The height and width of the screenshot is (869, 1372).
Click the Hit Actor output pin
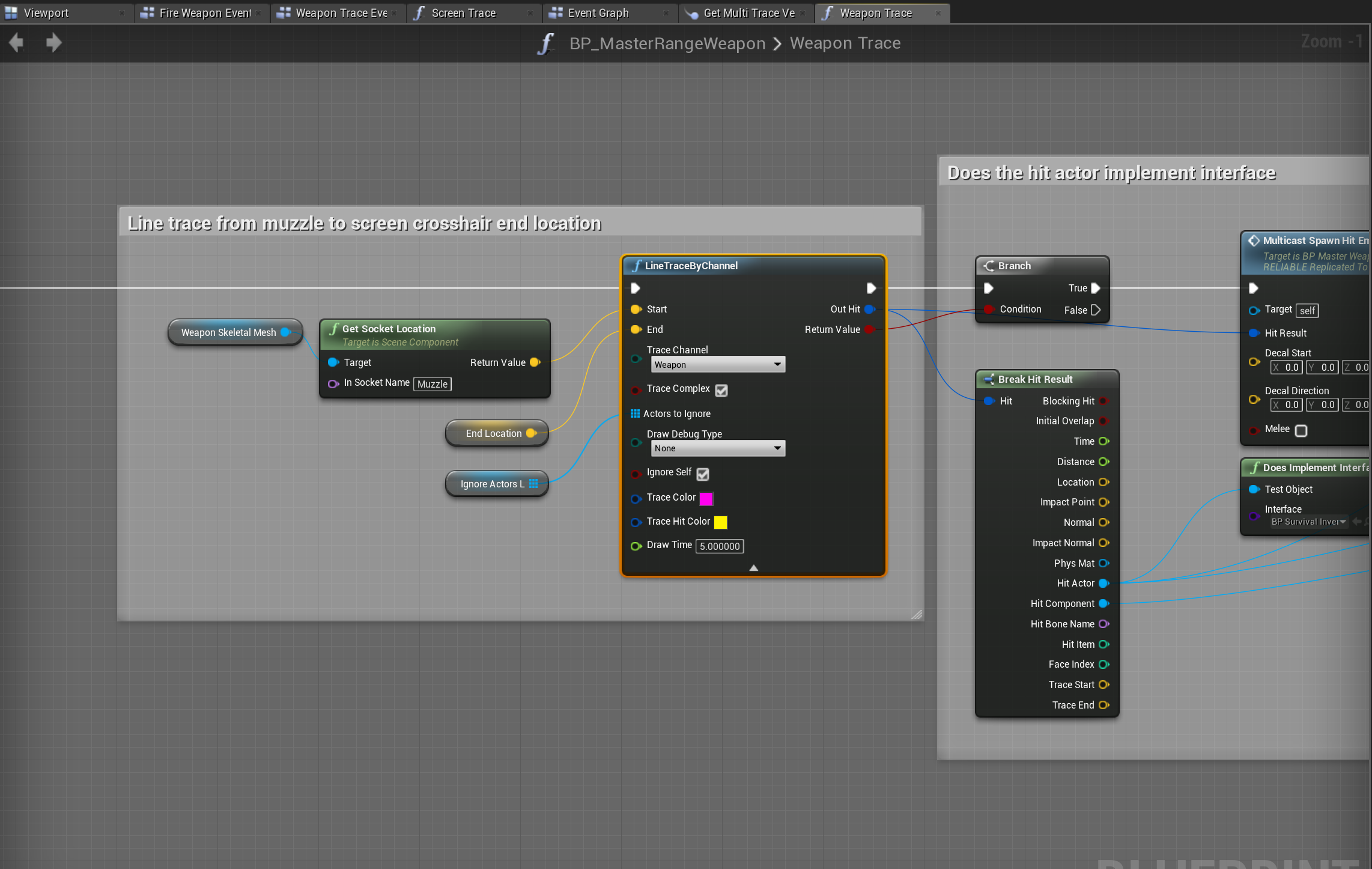click(1103, 584)
